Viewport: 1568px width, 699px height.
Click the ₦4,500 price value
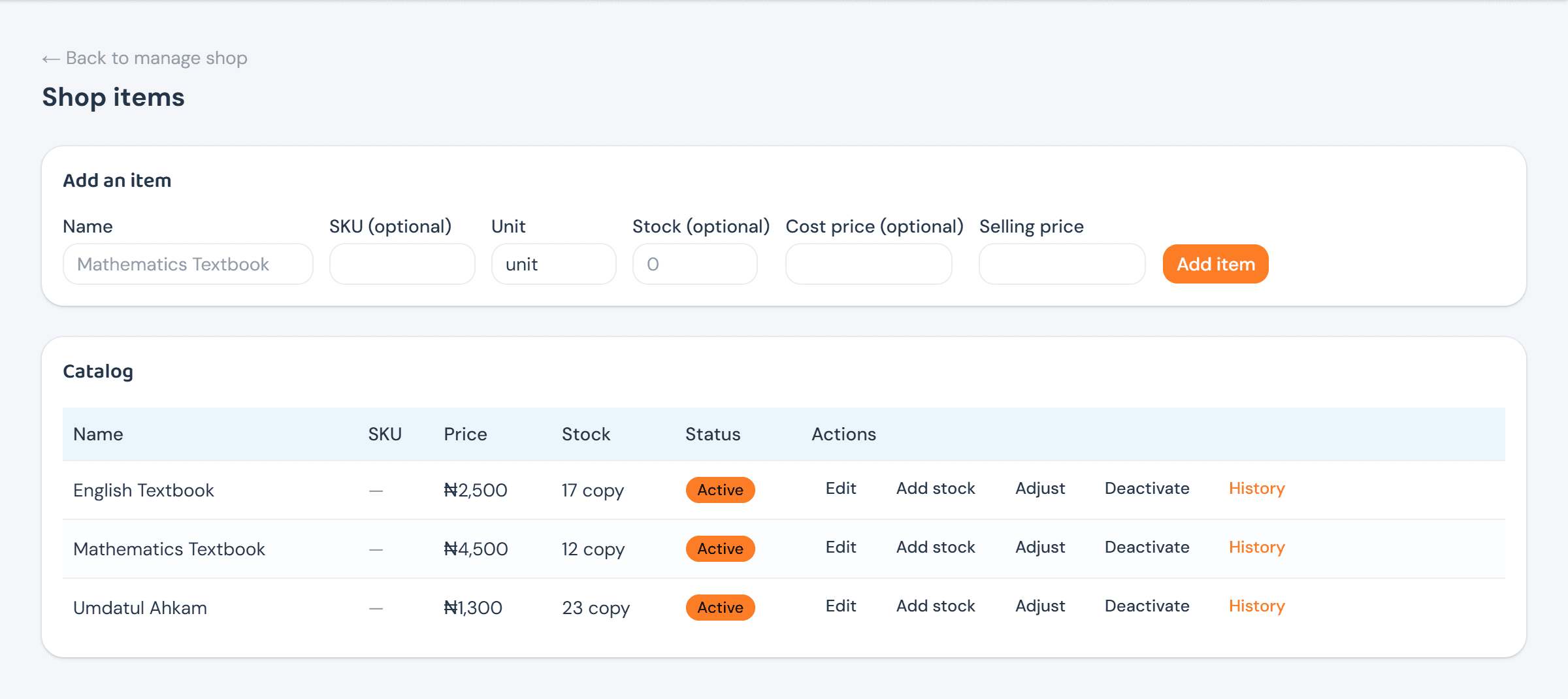476,549
